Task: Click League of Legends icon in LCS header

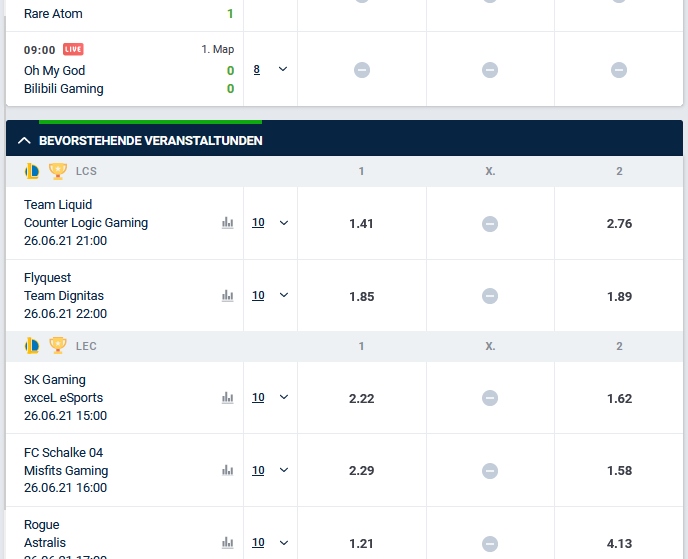Action: click(x=32, y=171)
